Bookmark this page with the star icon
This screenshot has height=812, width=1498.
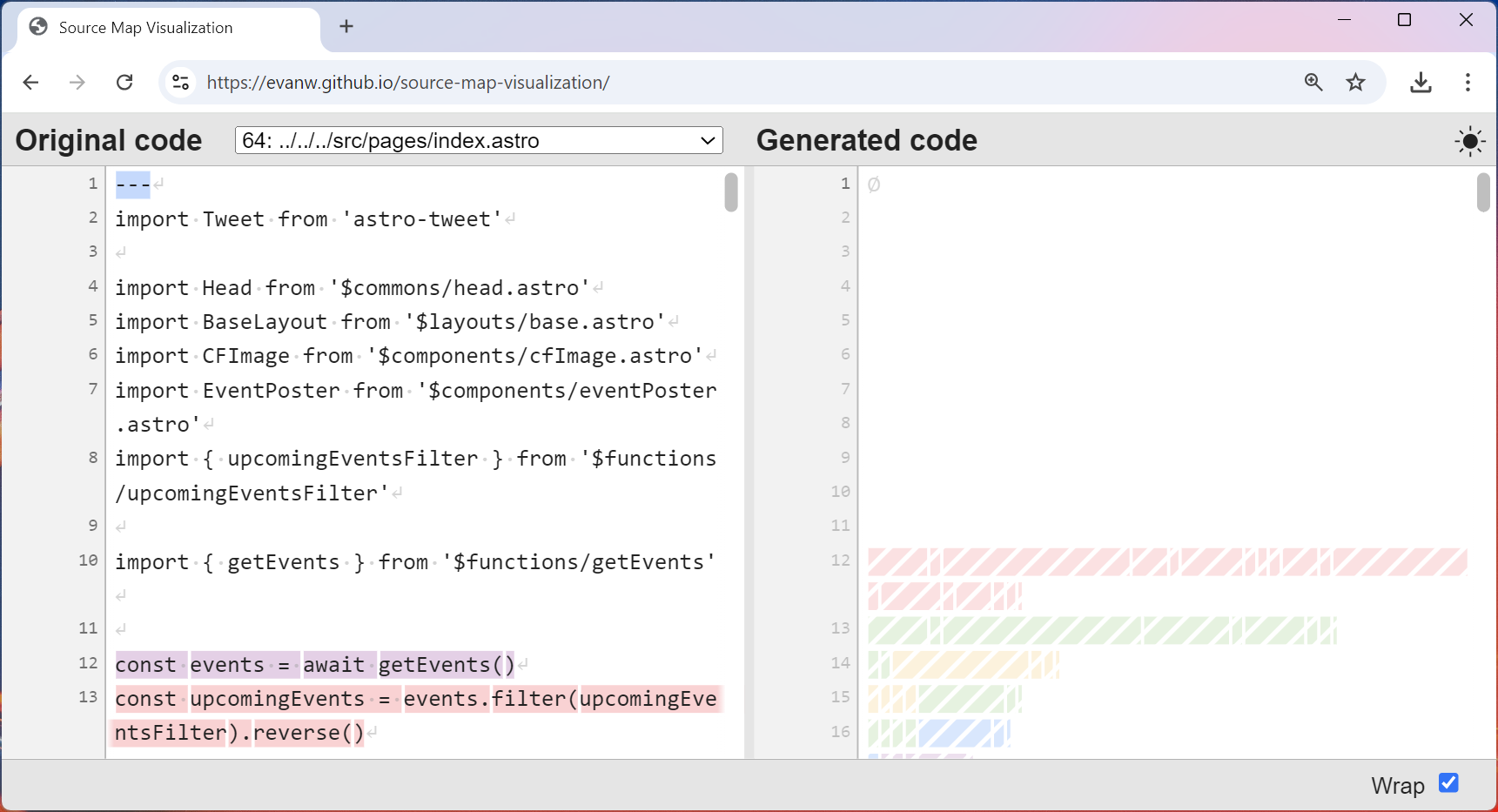[x=1355, y=83]
